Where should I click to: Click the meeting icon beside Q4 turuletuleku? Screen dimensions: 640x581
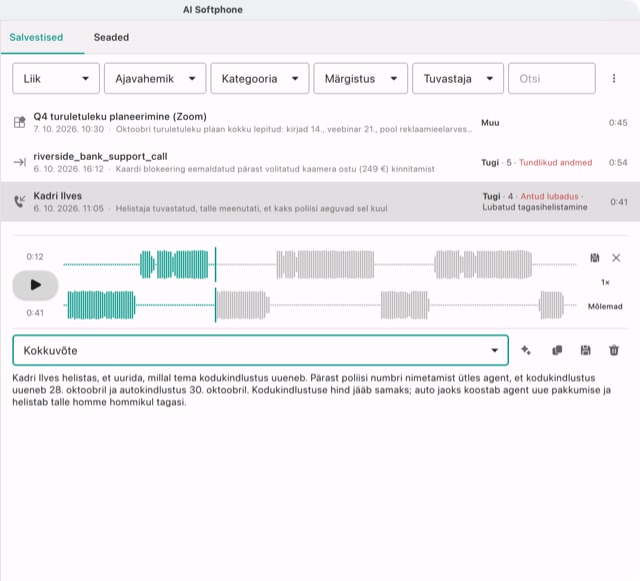(20, 122)
